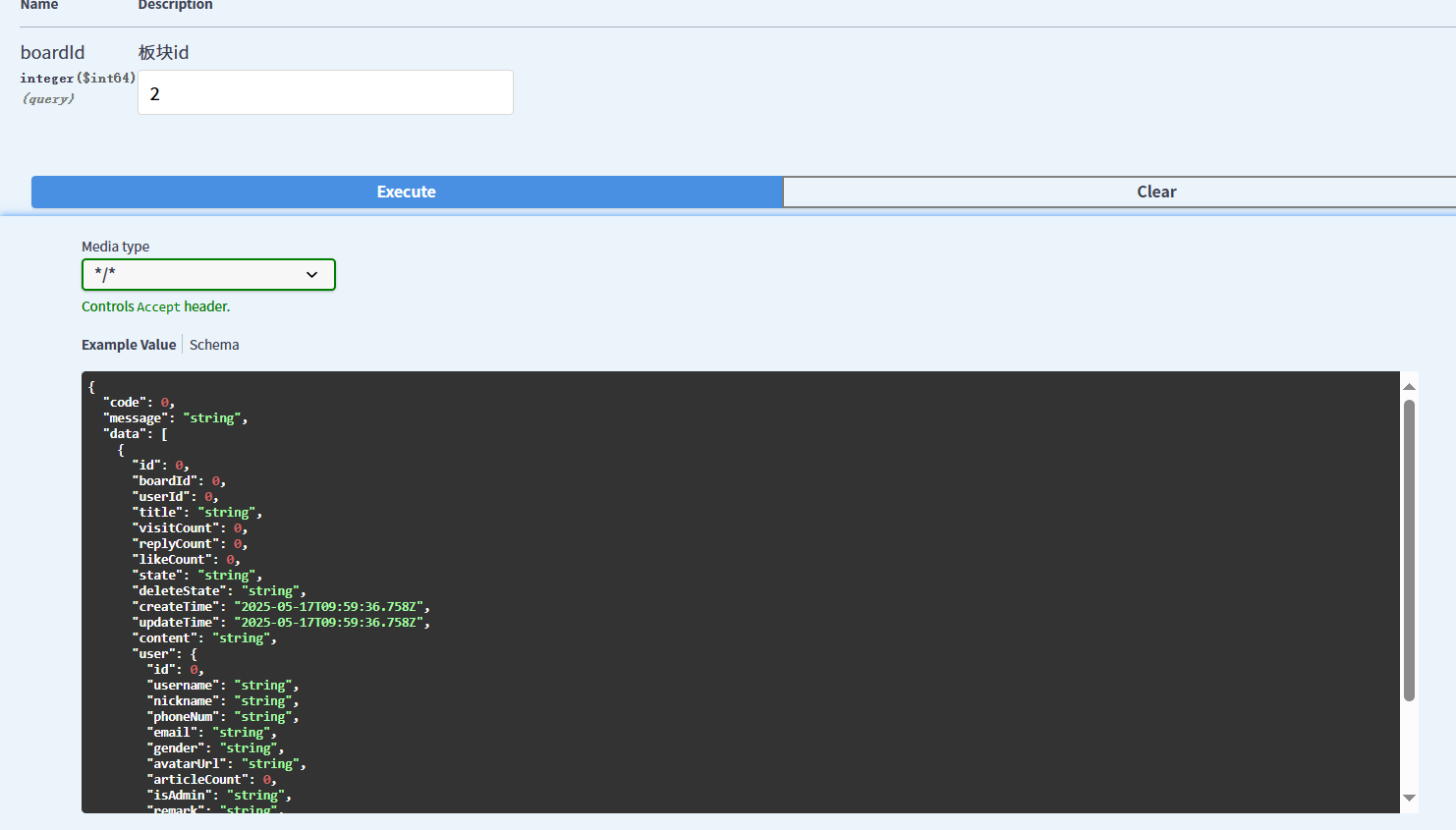Select the Example Value tab
The image size is (1456, 830).
pyautogui.click(x=129, y=345)
